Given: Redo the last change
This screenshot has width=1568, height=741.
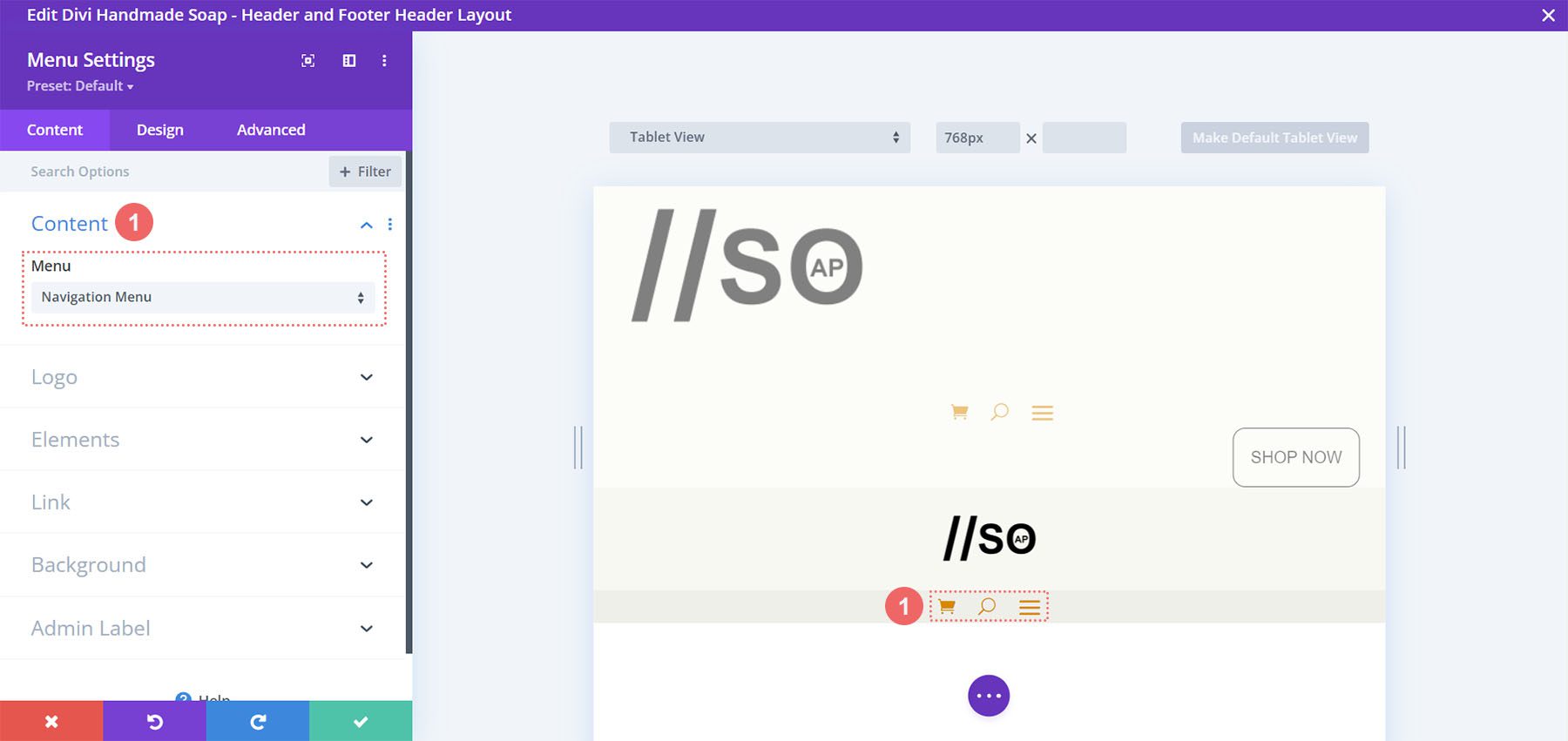Looking at the screenshot, I should pos(258,721).
